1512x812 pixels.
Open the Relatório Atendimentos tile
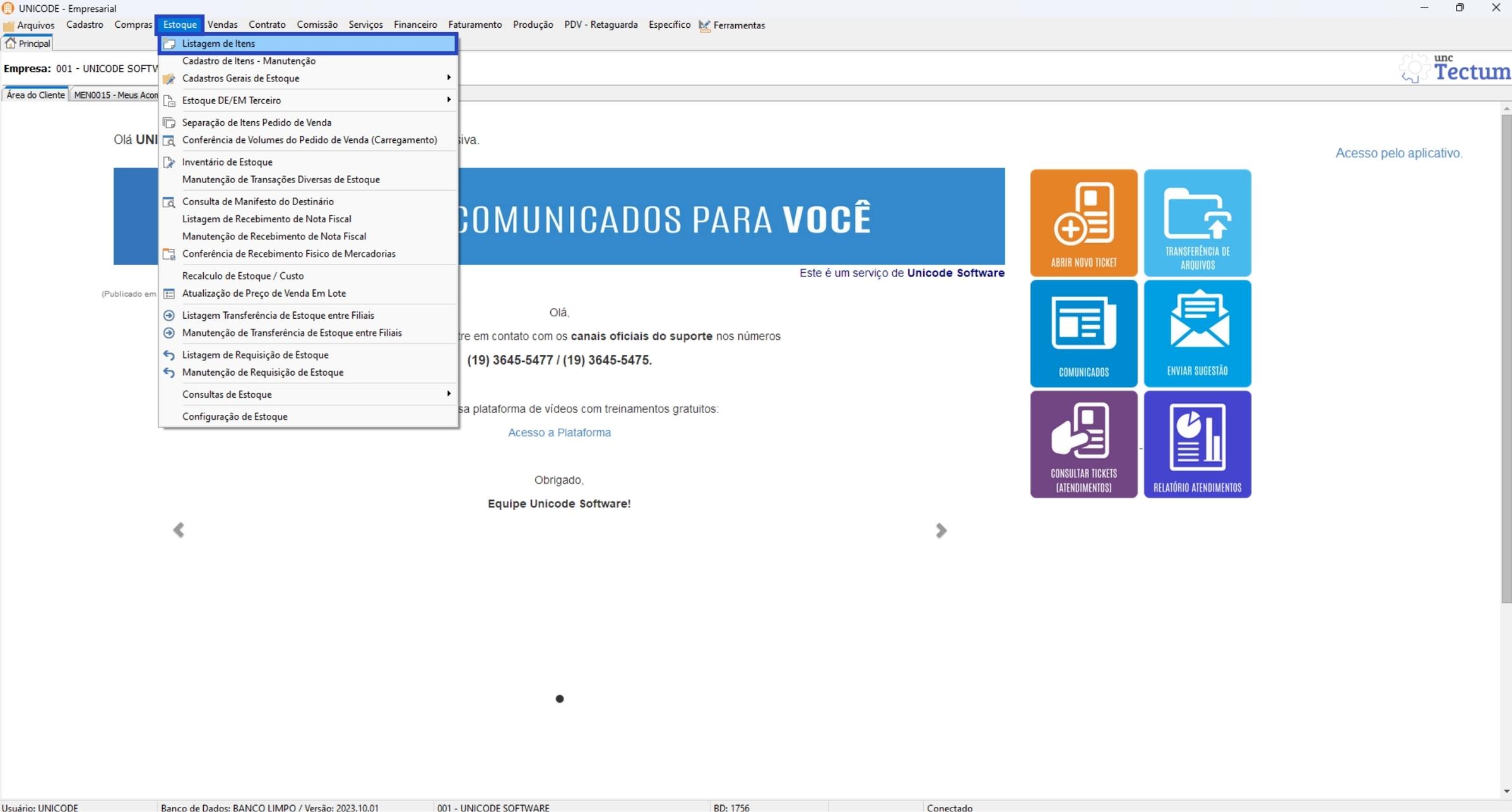point(1196,444)
